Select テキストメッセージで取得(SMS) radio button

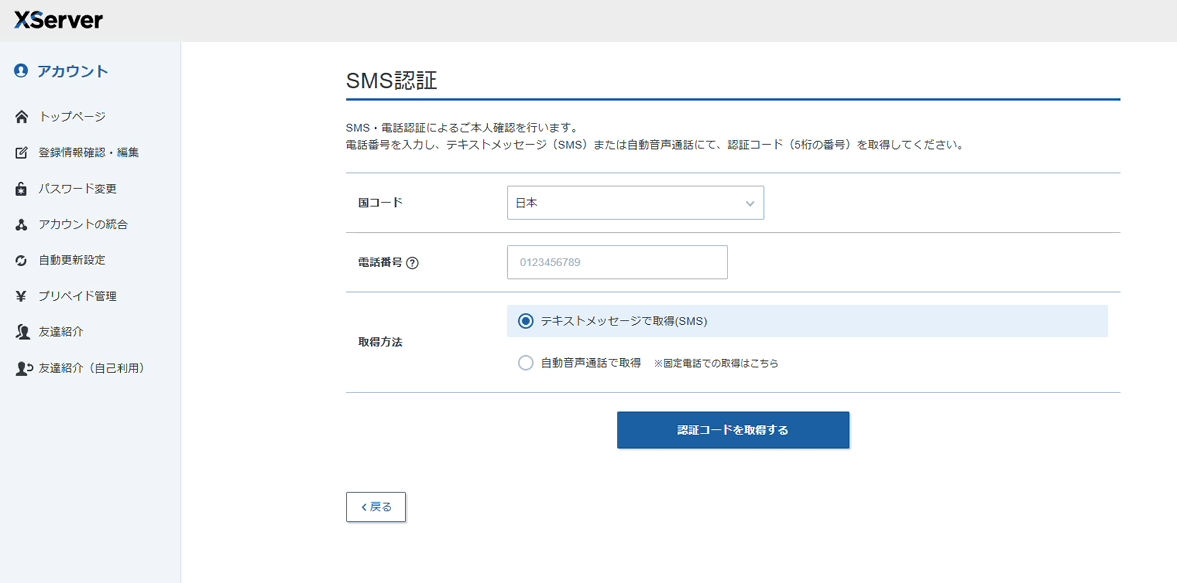pos(526,321)
